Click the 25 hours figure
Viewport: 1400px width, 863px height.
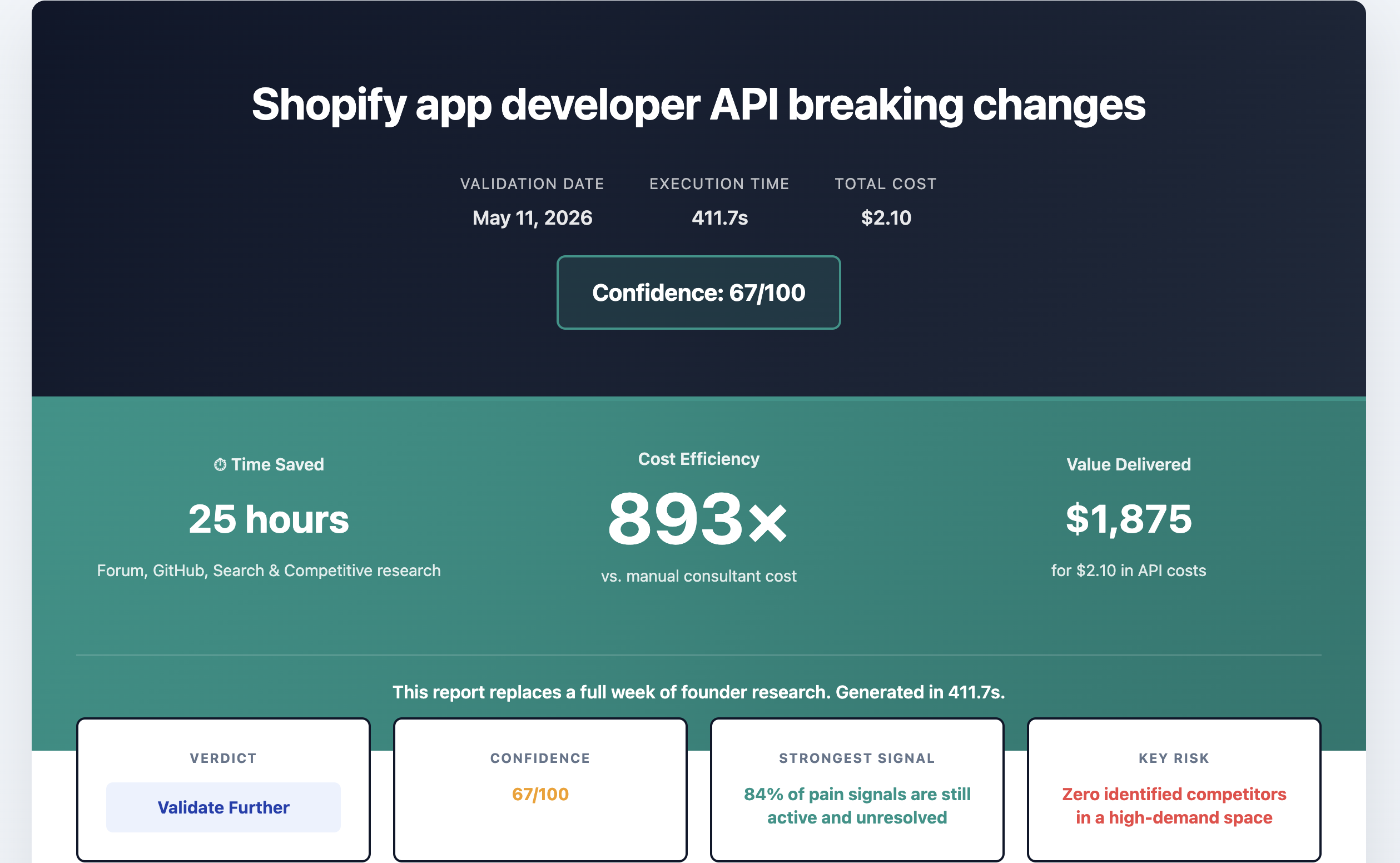pos(269,519)
